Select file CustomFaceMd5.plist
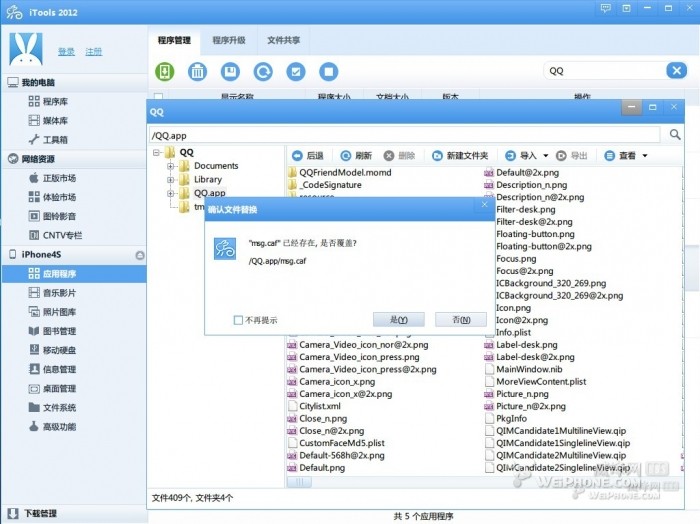This screenshot has width=700, height=524. click(336, 443)
